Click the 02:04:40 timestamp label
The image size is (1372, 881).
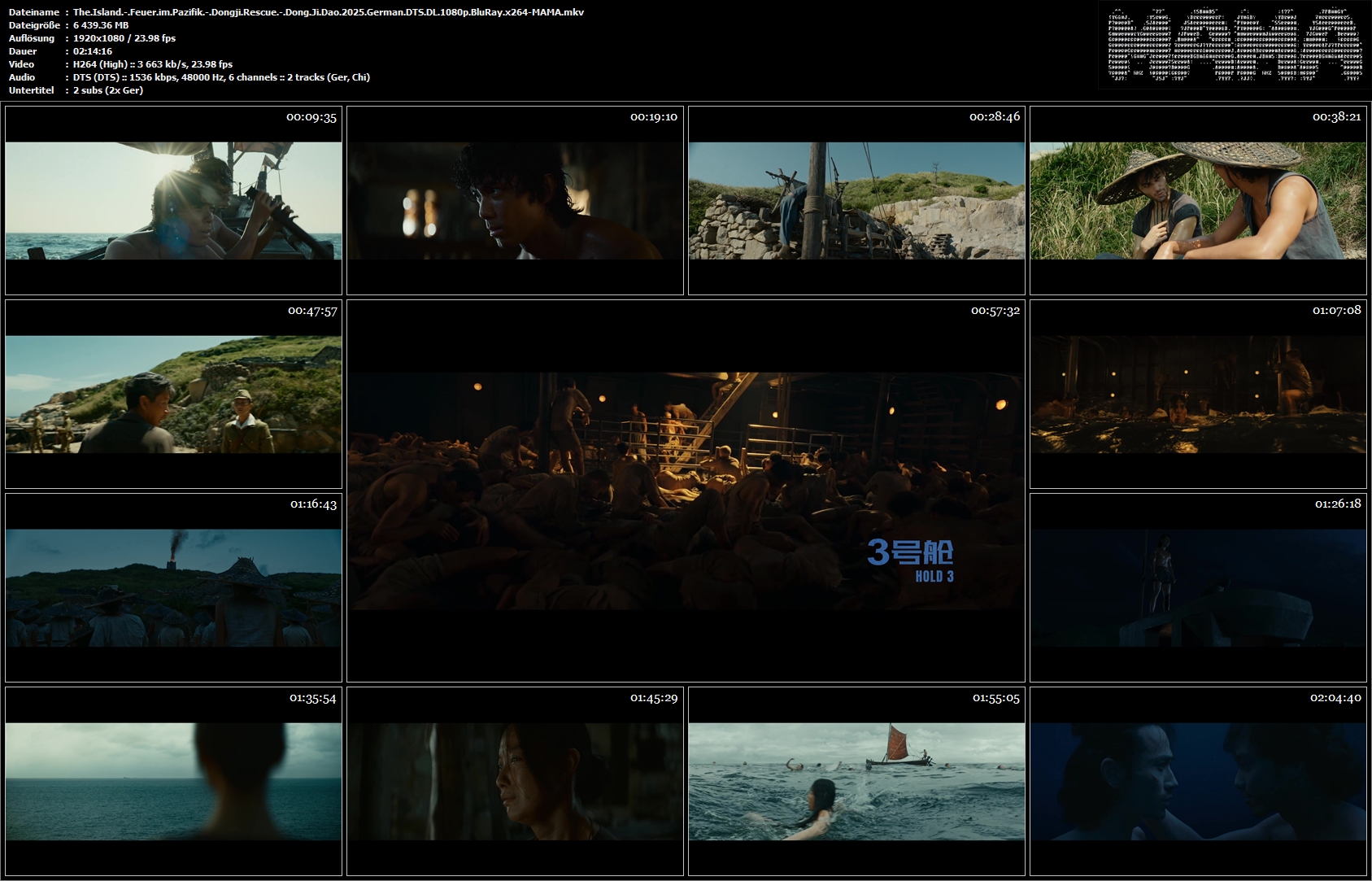(1335, 698)
